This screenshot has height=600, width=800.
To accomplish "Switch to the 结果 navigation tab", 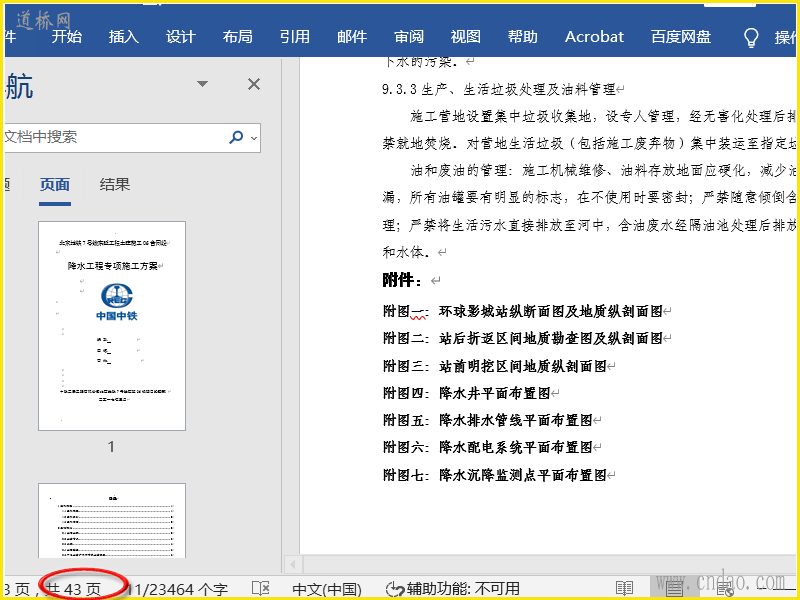I will click(x=115, y=185).
